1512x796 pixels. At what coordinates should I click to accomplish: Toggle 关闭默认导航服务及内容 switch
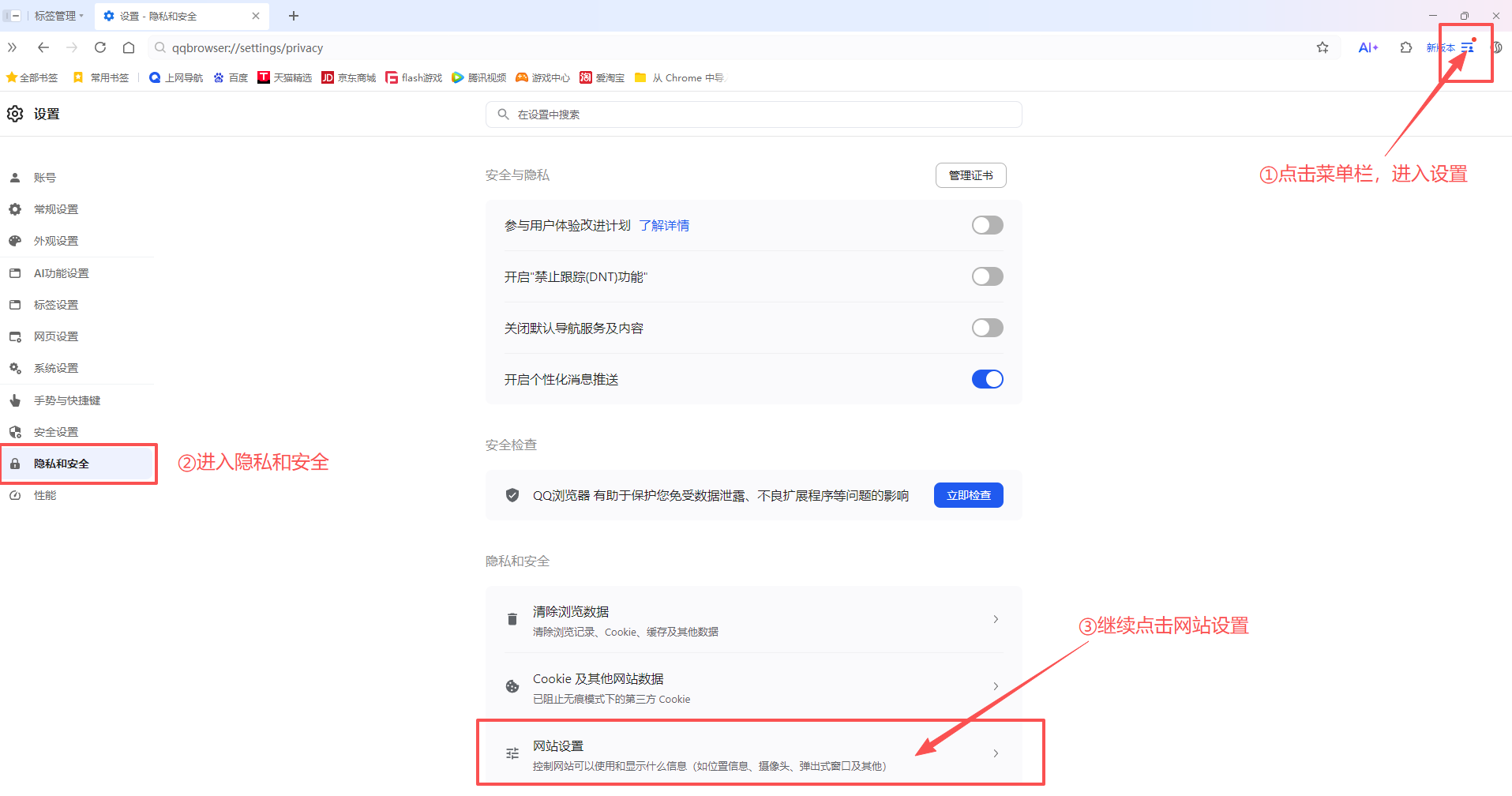tap(988, 328)
